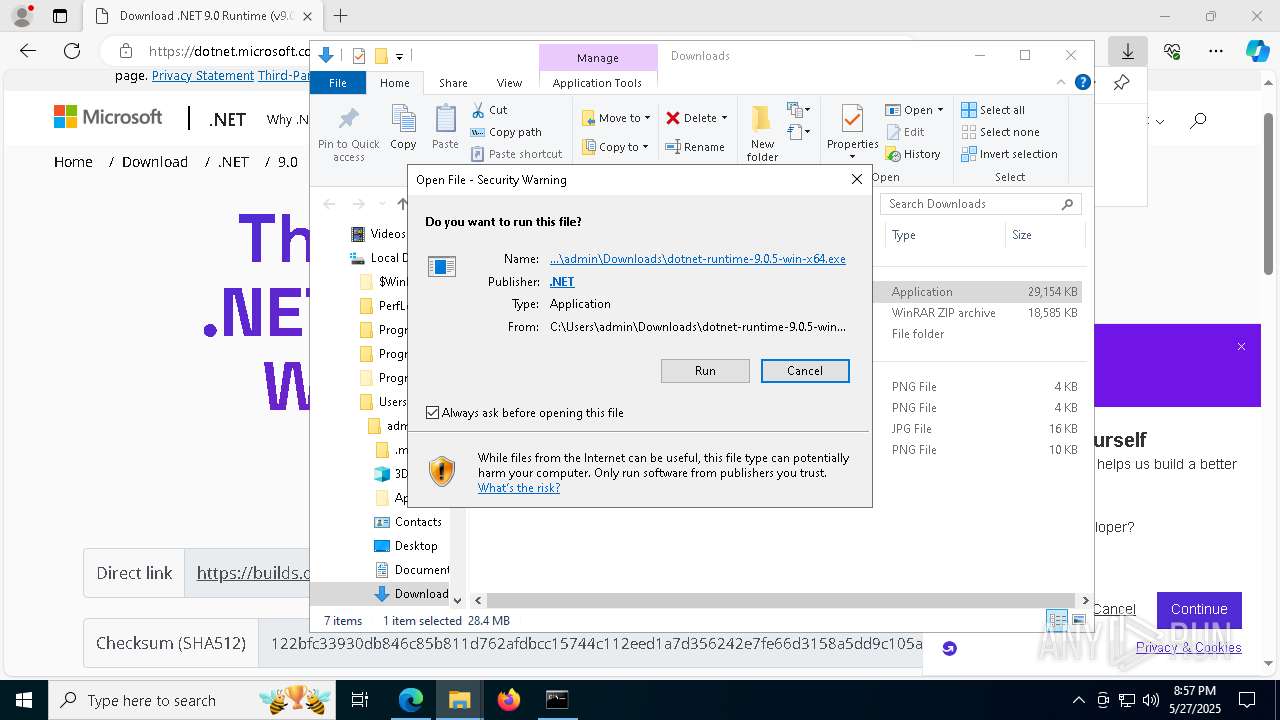Open the Properties ribbon icon

pyautogui.click(x=852, y=120)
